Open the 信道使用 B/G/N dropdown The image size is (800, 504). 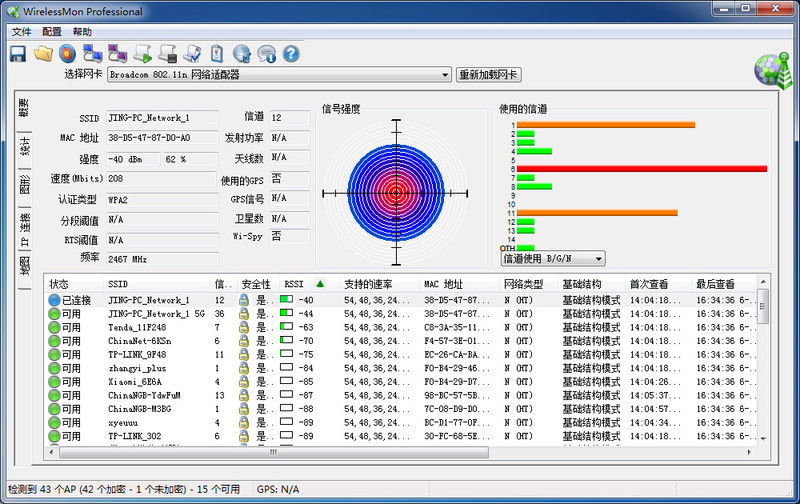click(x=599, y=259)
